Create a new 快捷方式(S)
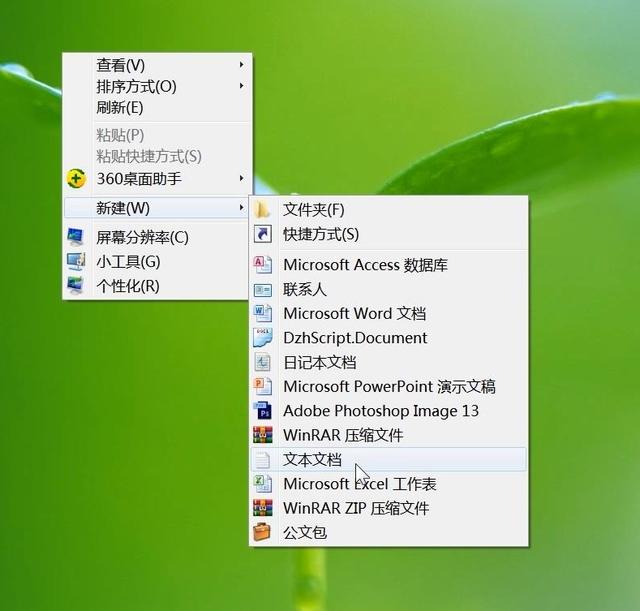 tap(389, 234)
